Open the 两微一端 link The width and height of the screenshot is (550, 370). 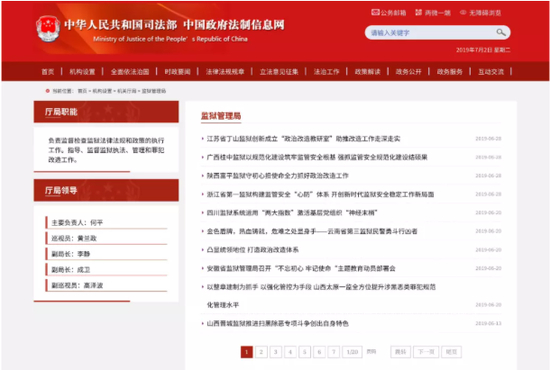tap(433, 13)
